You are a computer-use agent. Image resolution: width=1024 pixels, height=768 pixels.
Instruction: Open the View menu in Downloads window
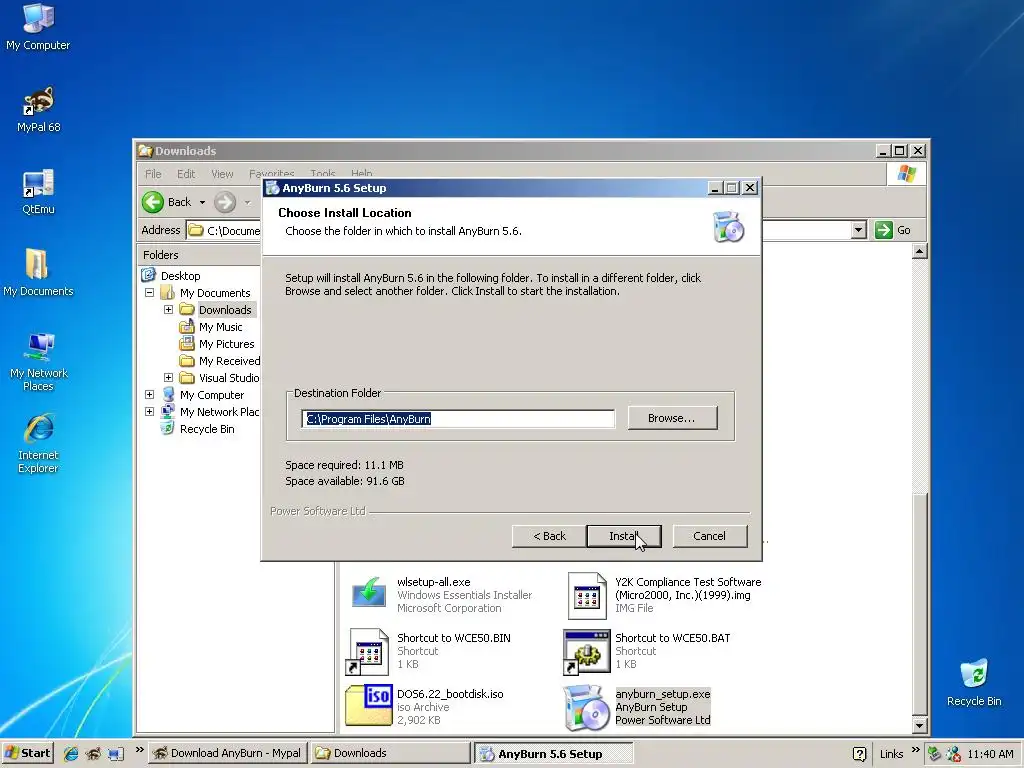222,174
